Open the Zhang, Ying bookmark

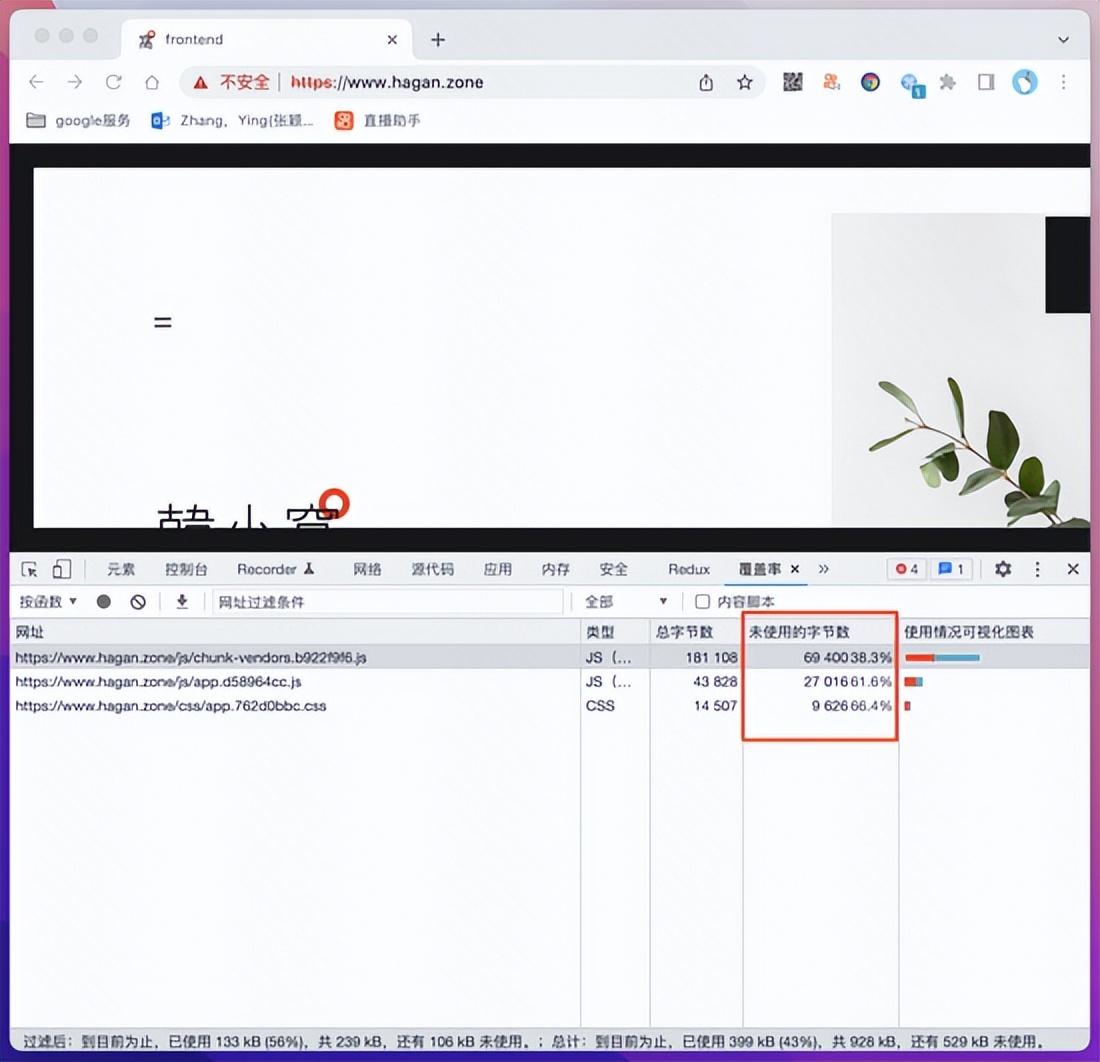pos(232,121)
